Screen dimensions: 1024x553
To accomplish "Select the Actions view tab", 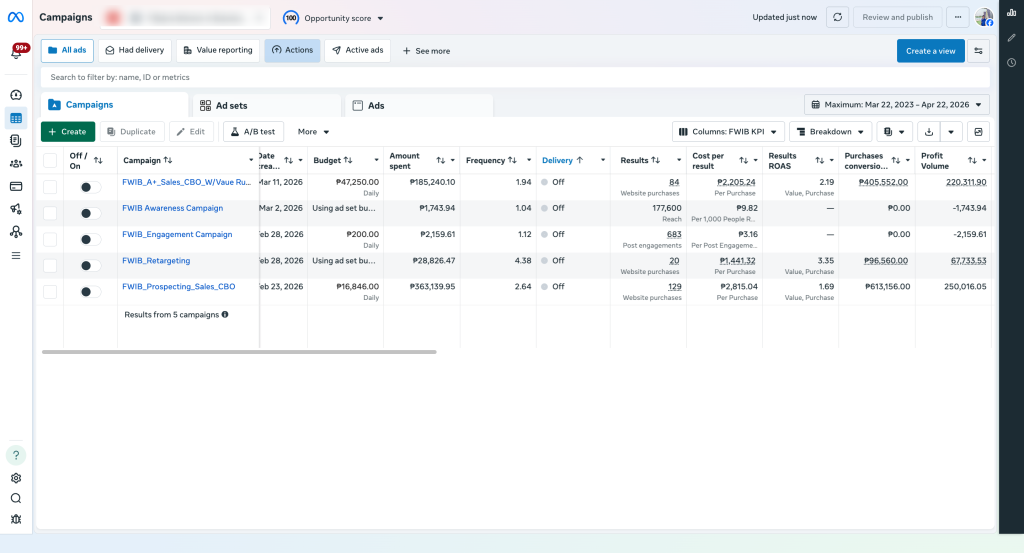I will pos(292,50).
